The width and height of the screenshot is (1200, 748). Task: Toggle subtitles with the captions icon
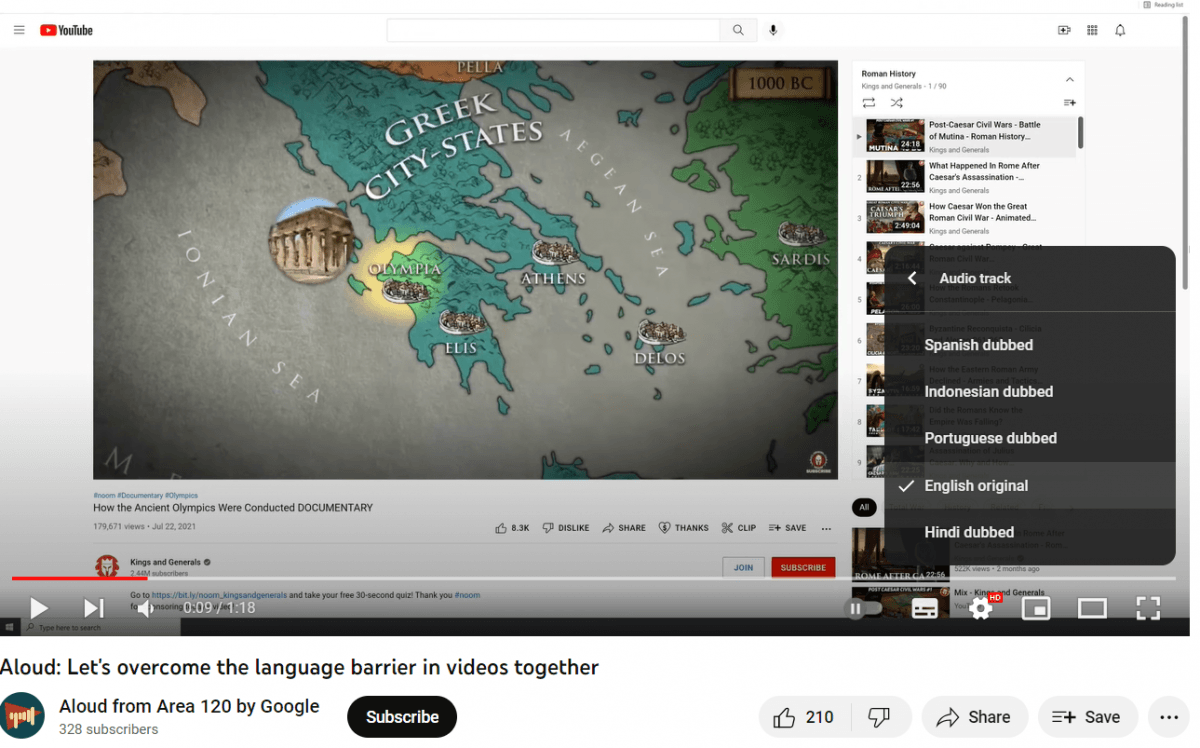coord(925,608)
